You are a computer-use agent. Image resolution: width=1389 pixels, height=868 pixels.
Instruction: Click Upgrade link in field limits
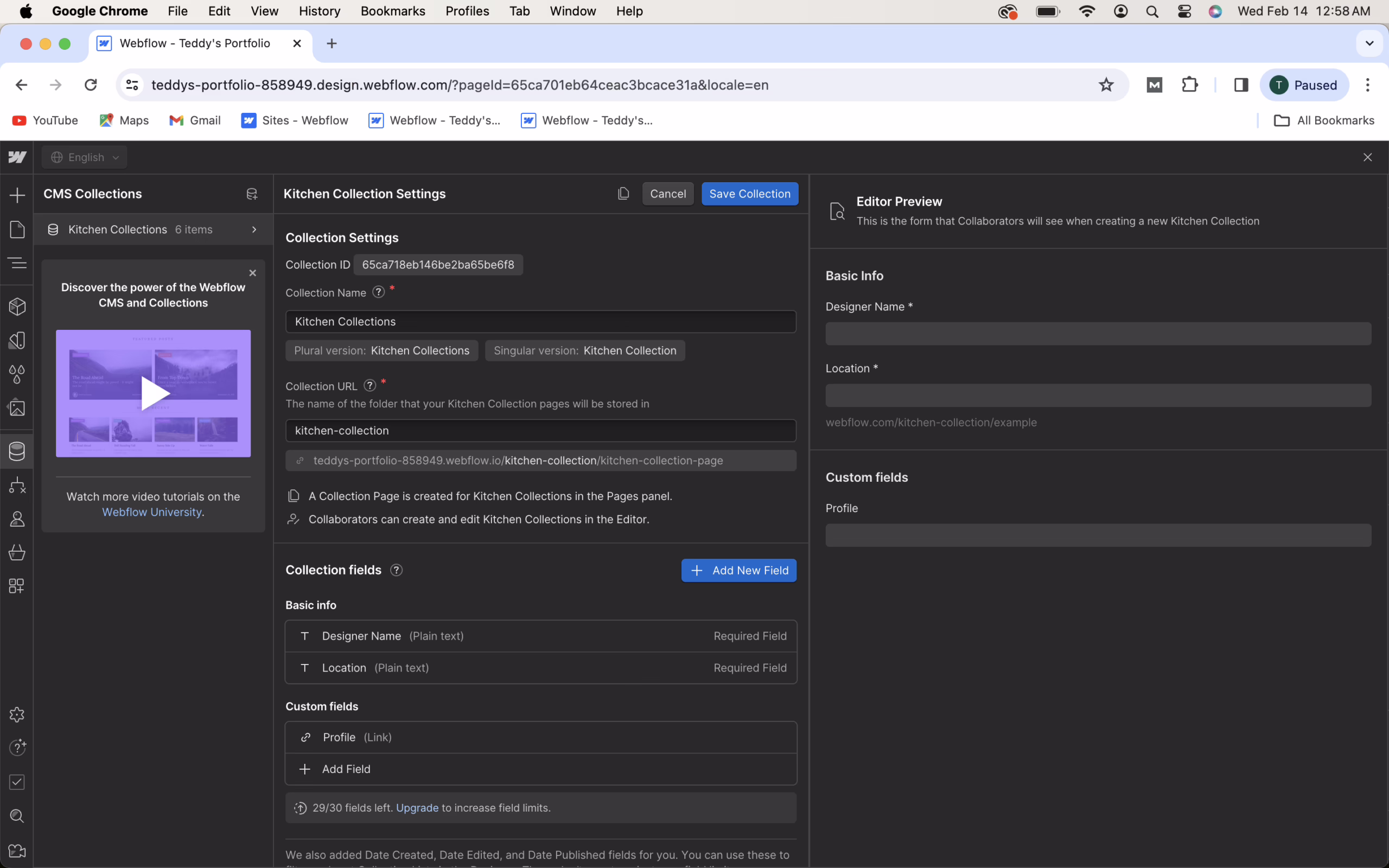point(417,808)
